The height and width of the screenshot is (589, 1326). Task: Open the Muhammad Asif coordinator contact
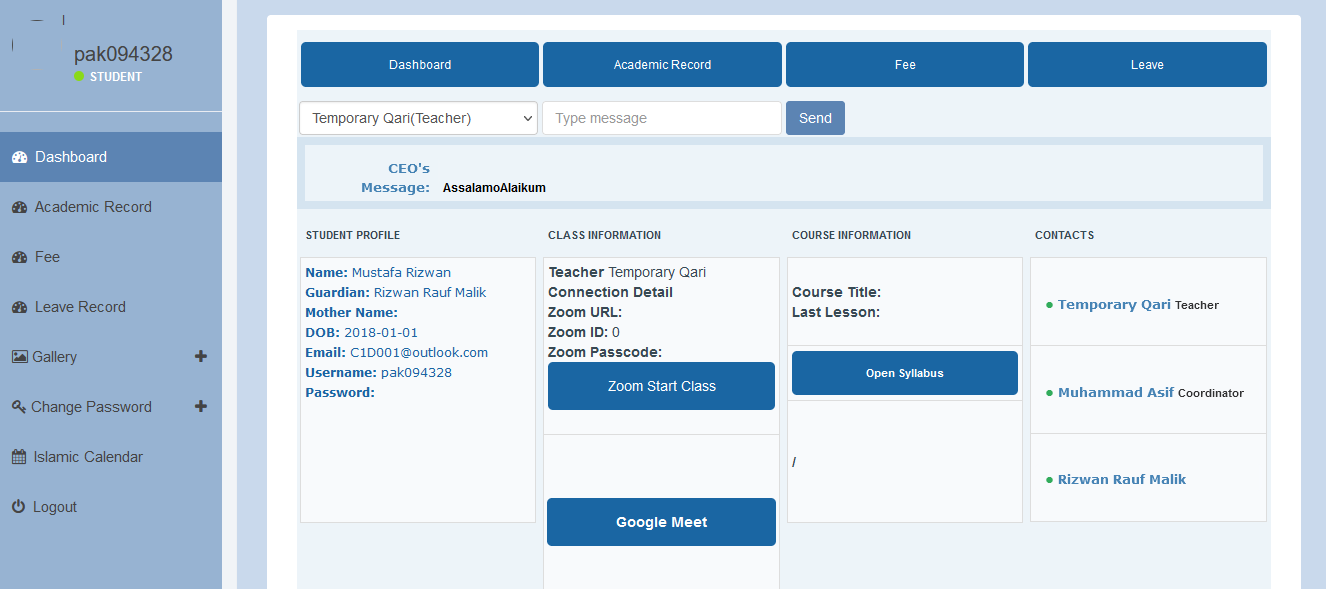click(x=1116, y=392)
